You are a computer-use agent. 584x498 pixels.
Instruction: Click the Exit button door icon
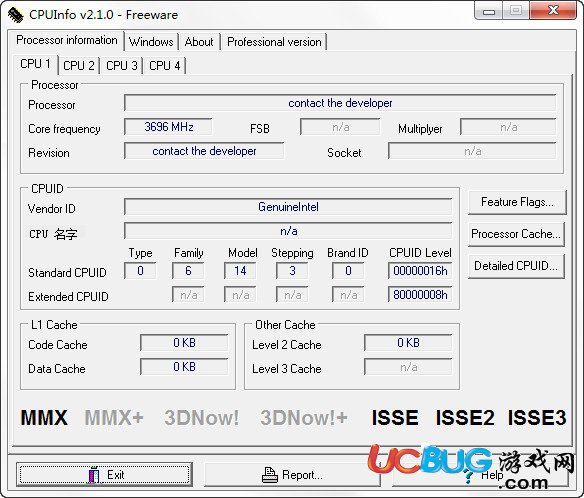point(94,474)
